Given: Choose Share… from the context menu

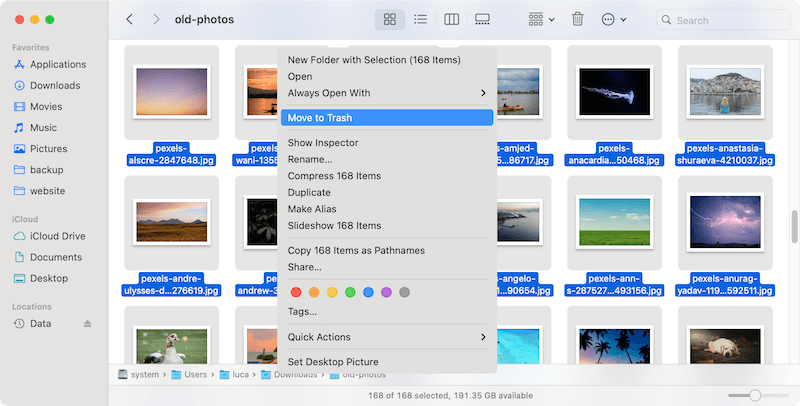Looking at the screenshot, I should pos(387,267).
